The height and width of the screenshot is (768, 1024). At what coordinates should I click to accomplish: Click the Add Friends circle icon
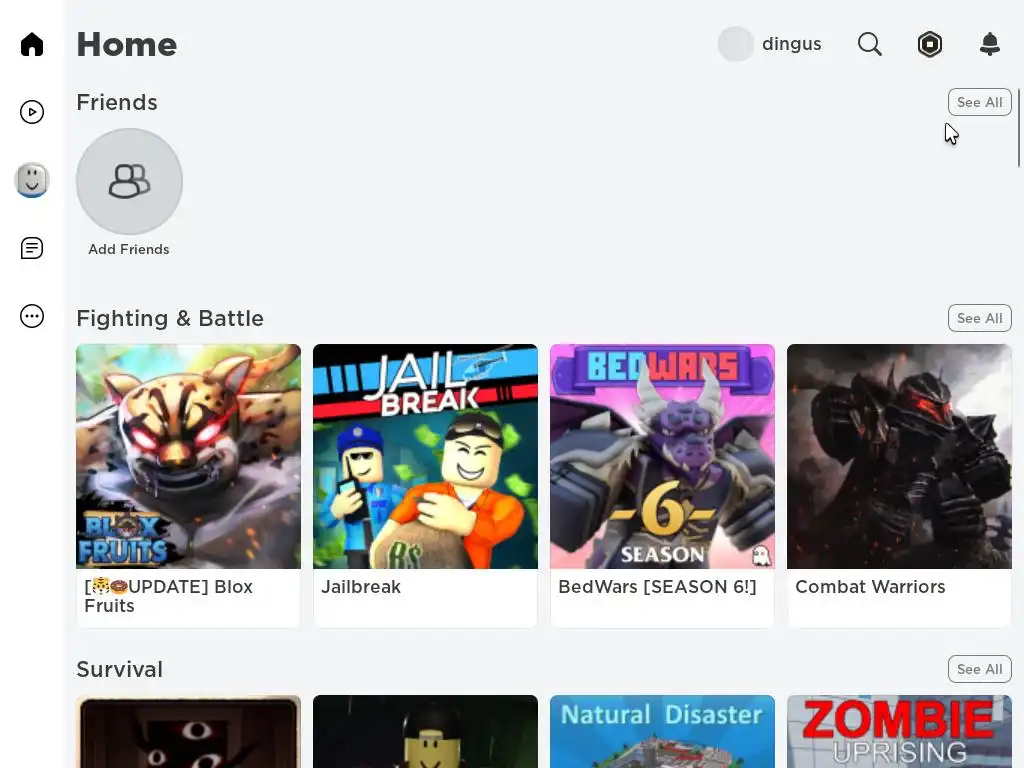(x=129, y=182)
